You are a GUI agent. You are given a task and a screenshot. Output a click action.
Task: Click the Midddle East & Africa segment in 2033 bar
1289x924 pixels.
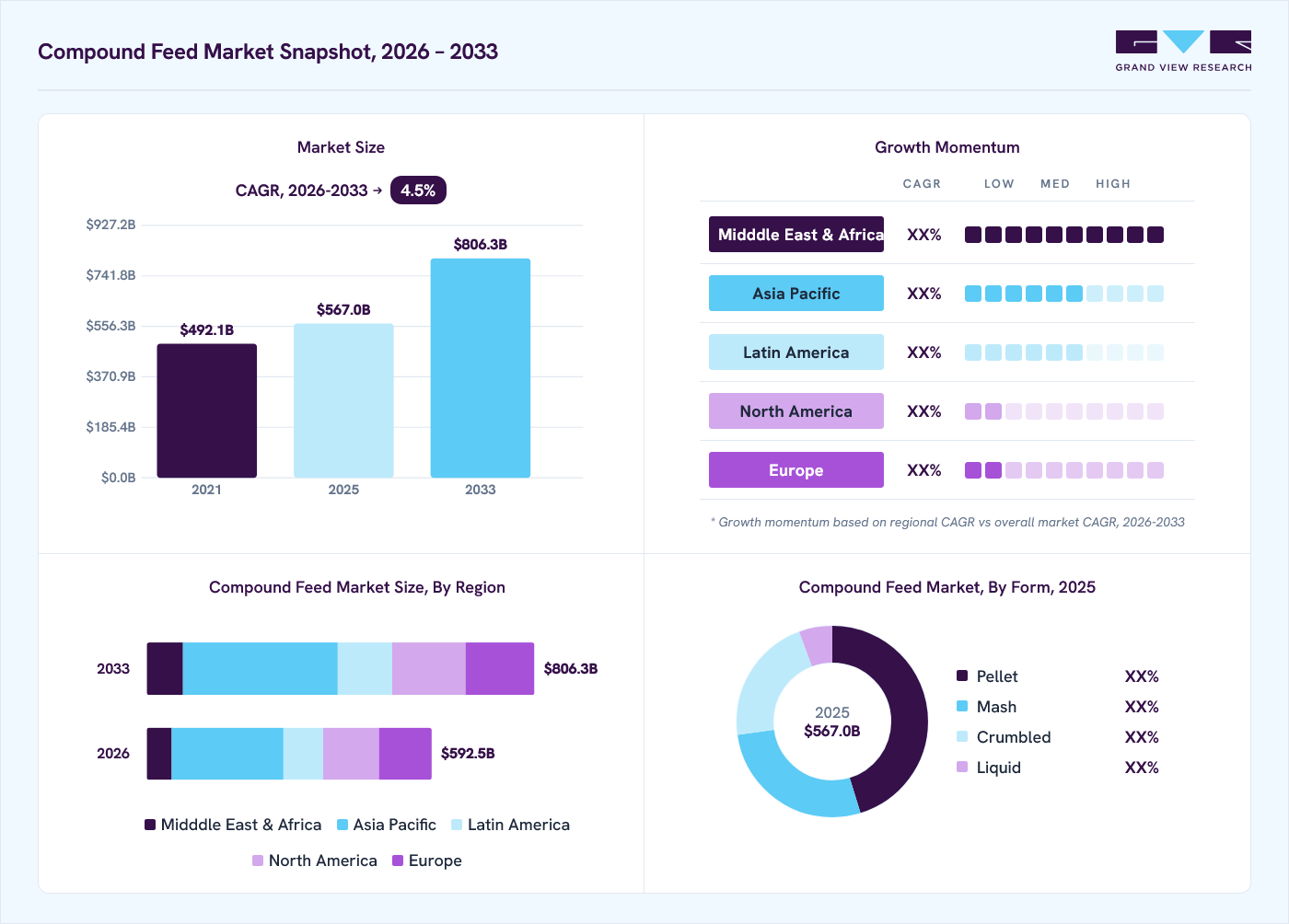tap(165, 669)
